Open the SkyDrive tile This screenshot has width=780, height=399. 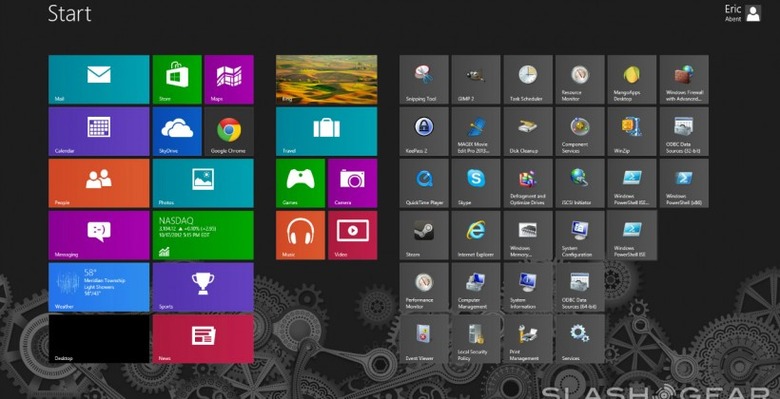click(x=177, y=131)
